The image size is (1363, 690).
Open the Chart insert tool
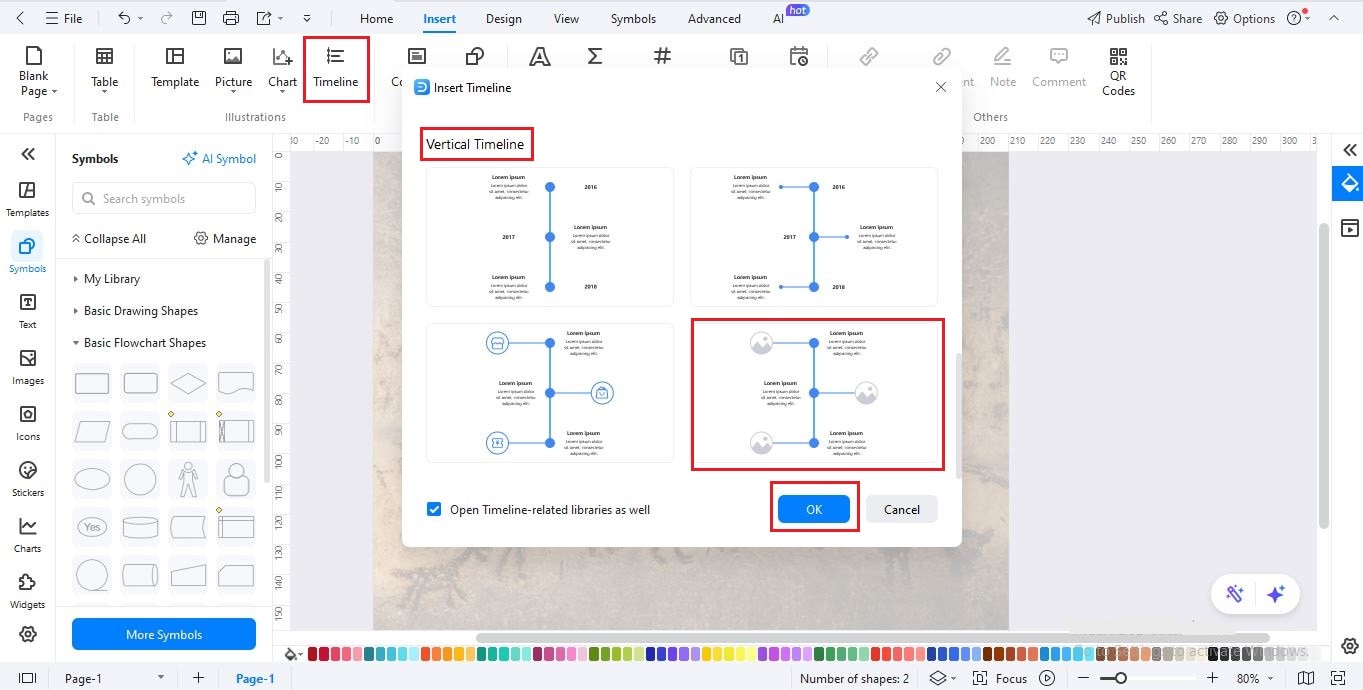[282, 68]
